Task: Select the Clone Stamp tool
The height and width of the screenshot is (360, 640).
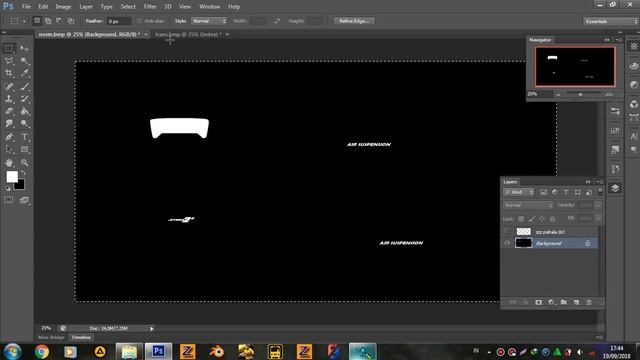Action: pyautogui.click(x=9, y=99)
